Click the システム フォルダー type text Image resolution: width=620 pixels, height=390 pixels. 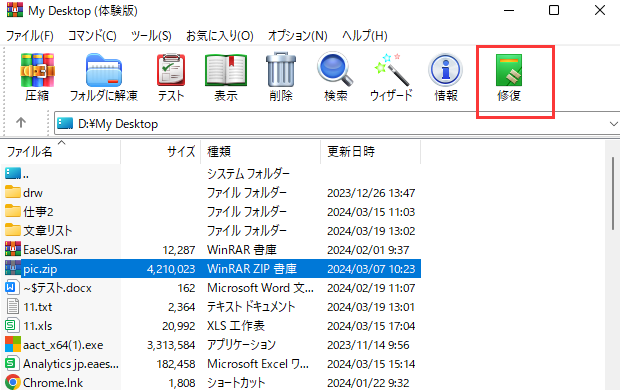(x=248, y=174)
